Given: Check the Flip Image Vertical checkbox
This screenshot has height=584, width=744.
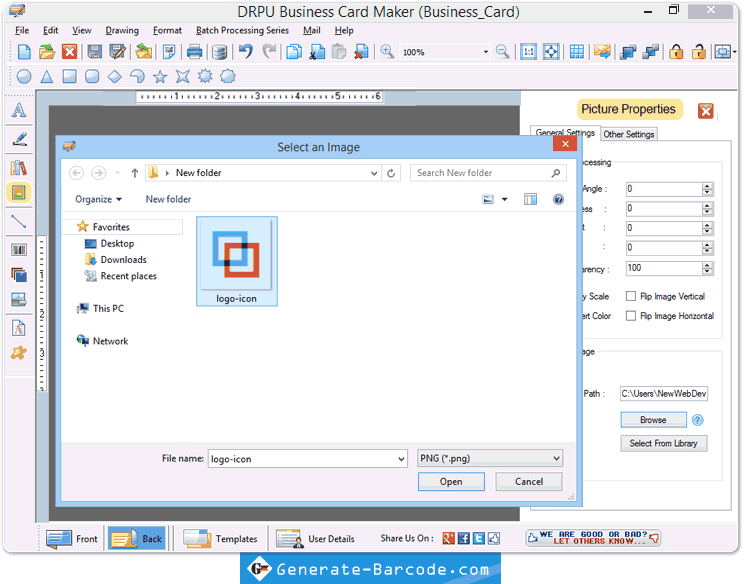Looking at the screenshot, I should point(631,296).
